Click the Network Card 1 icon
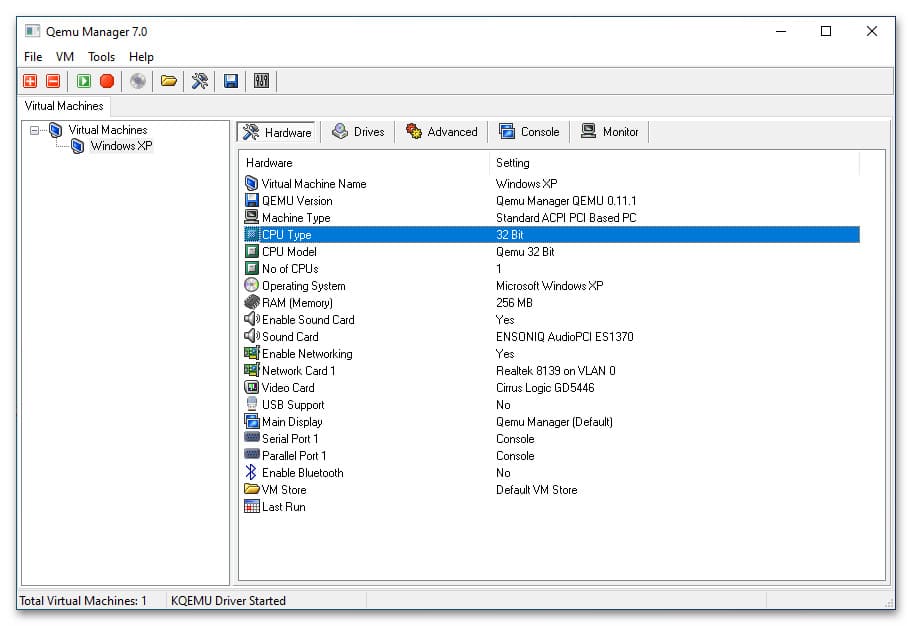The height and width of the screenshot is (626, 912). [x=251, y=370]
